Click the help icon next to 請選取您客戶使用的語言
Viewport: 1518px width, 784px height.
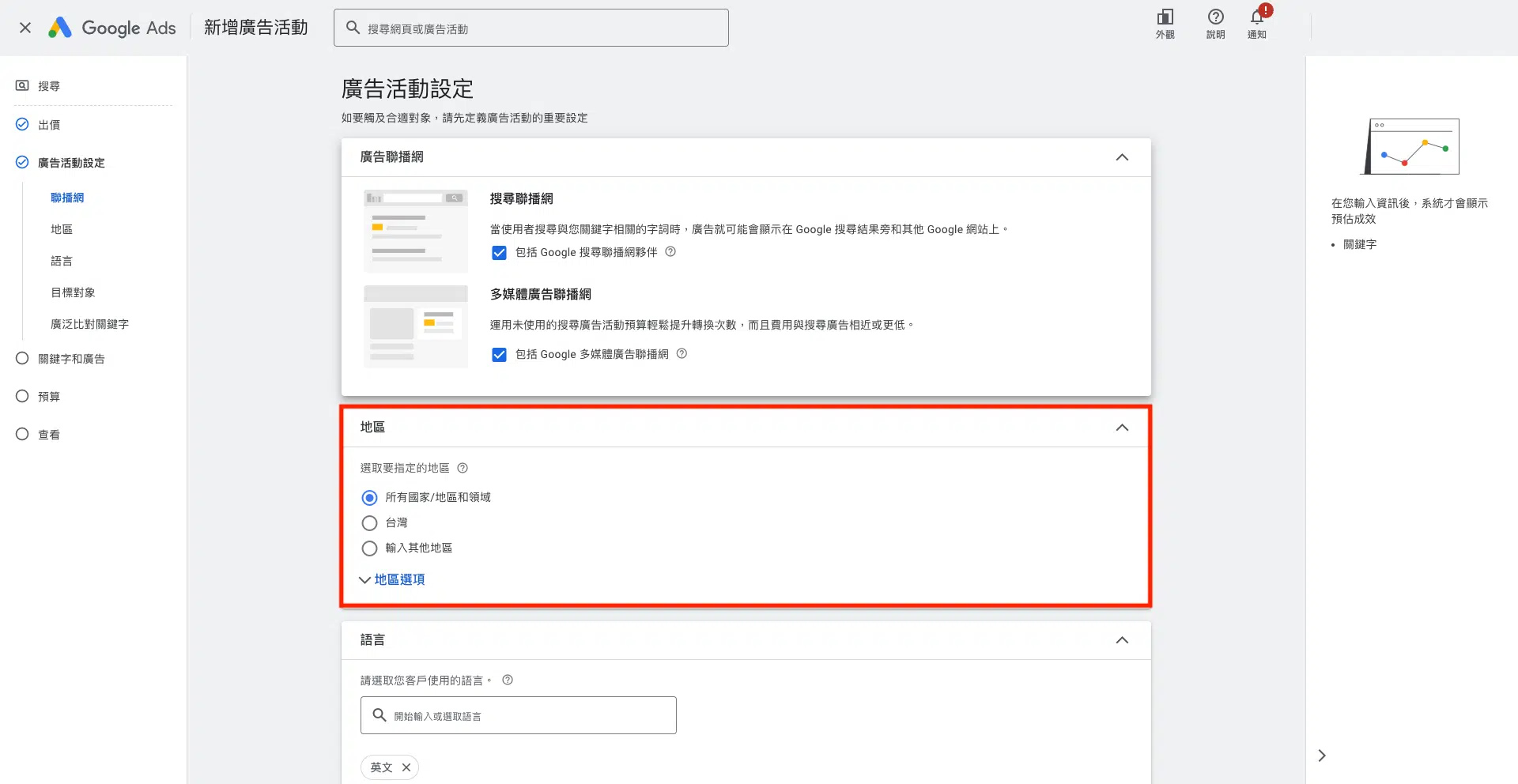coord(508,680)
